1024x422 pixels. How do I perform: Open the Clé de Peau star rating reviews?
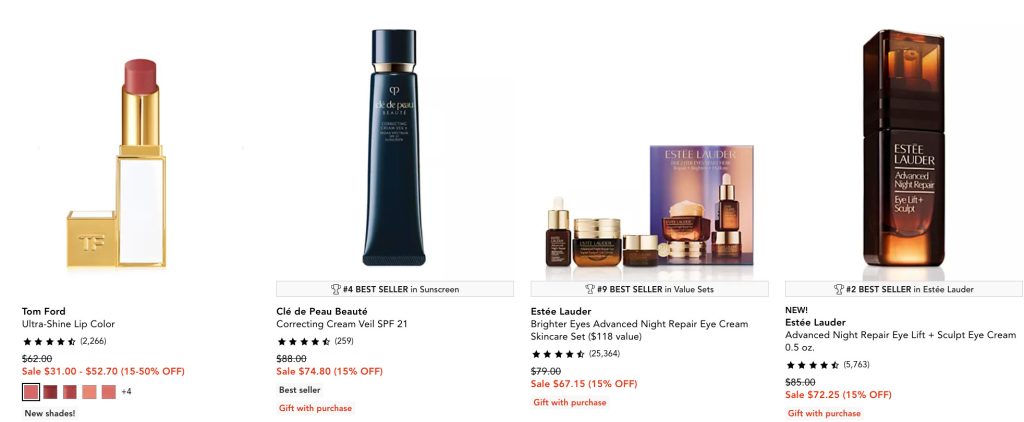(x=315, y=341)
